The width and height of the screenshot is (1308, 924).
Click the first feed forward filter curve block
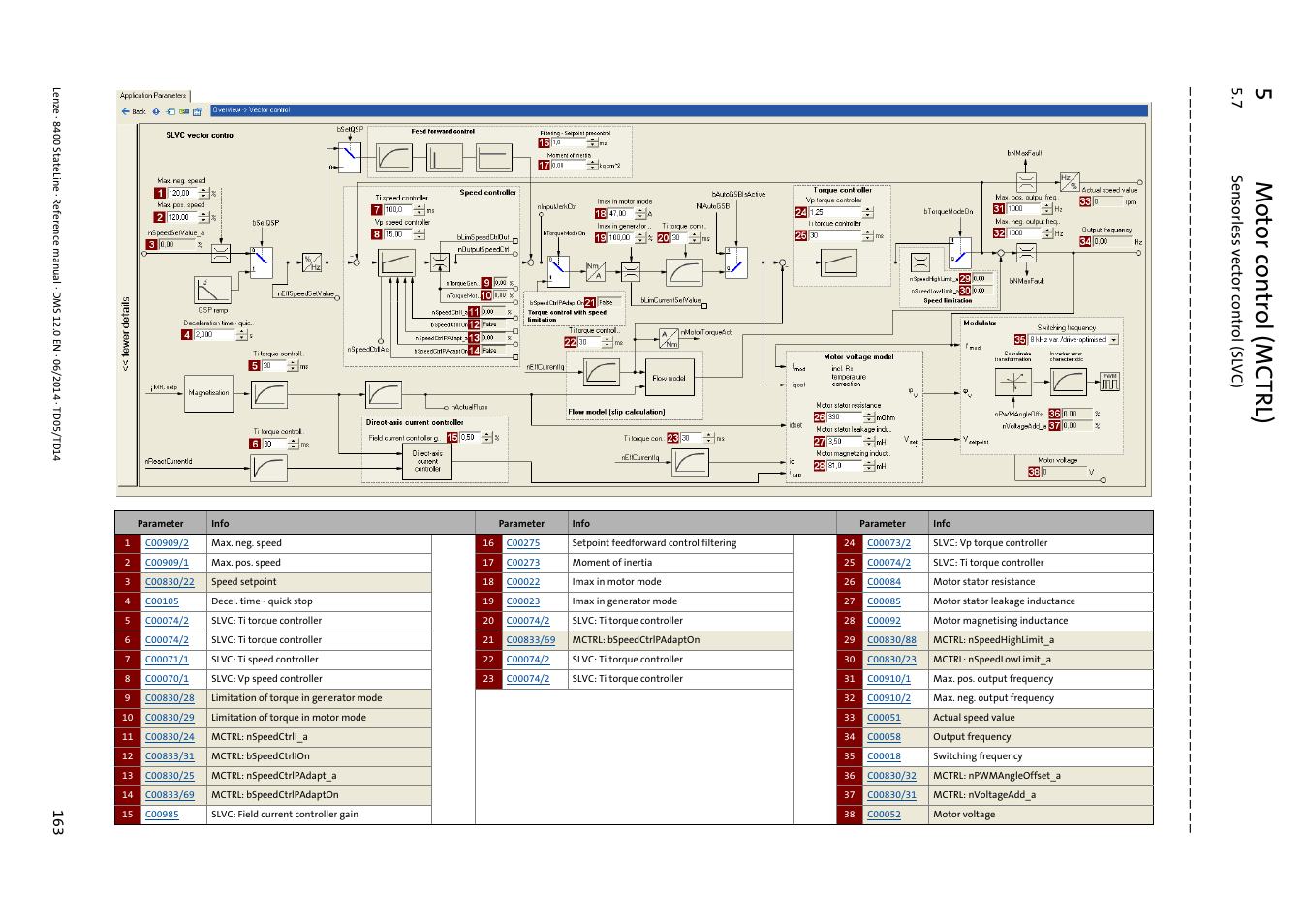click(394, 157)
